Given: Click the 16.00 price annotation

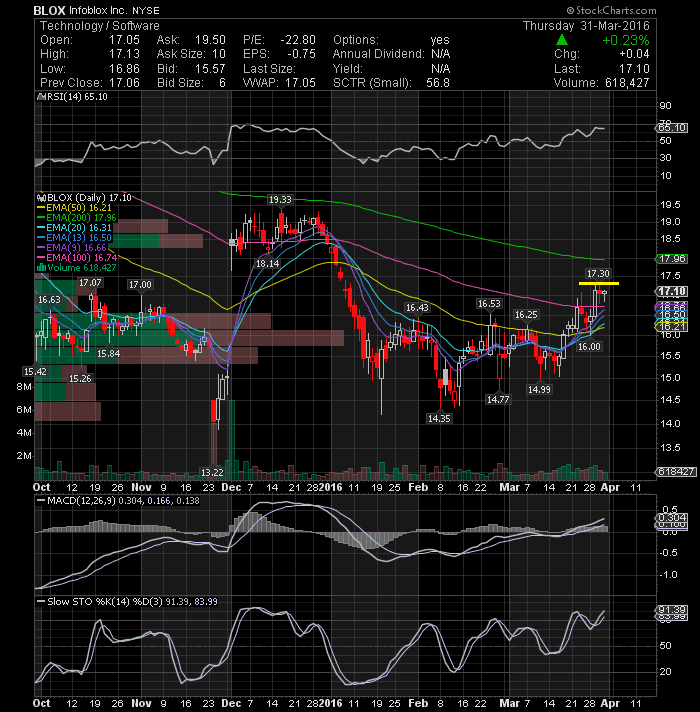Looking at the screenshot, I should coord(589,347).
